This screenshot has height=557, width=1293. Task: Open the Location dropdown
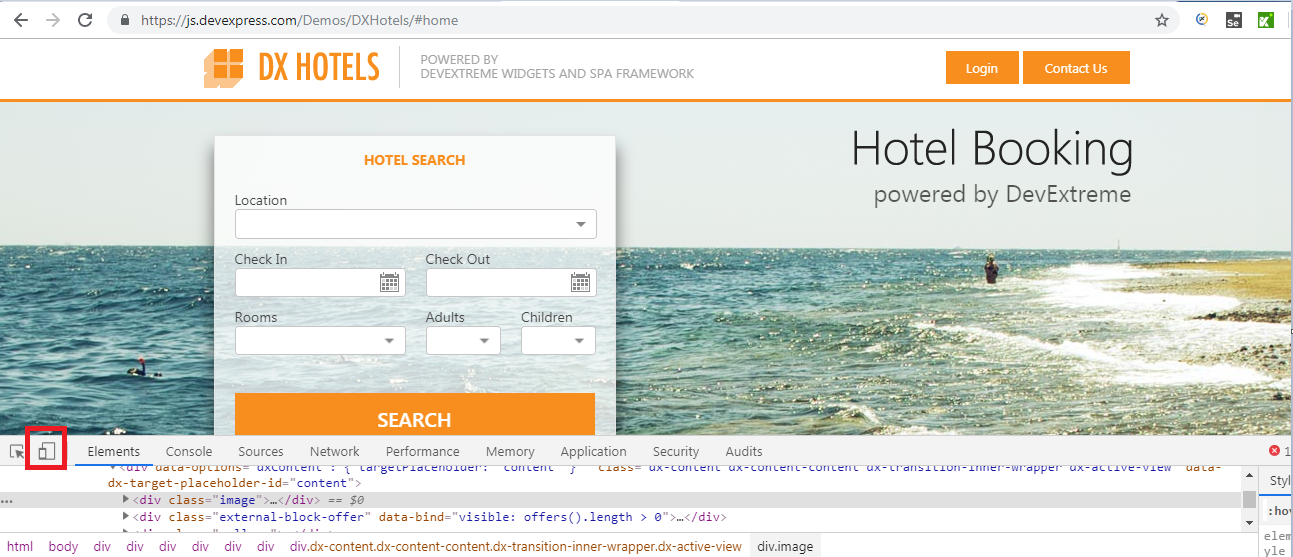[x=581, y=224]
